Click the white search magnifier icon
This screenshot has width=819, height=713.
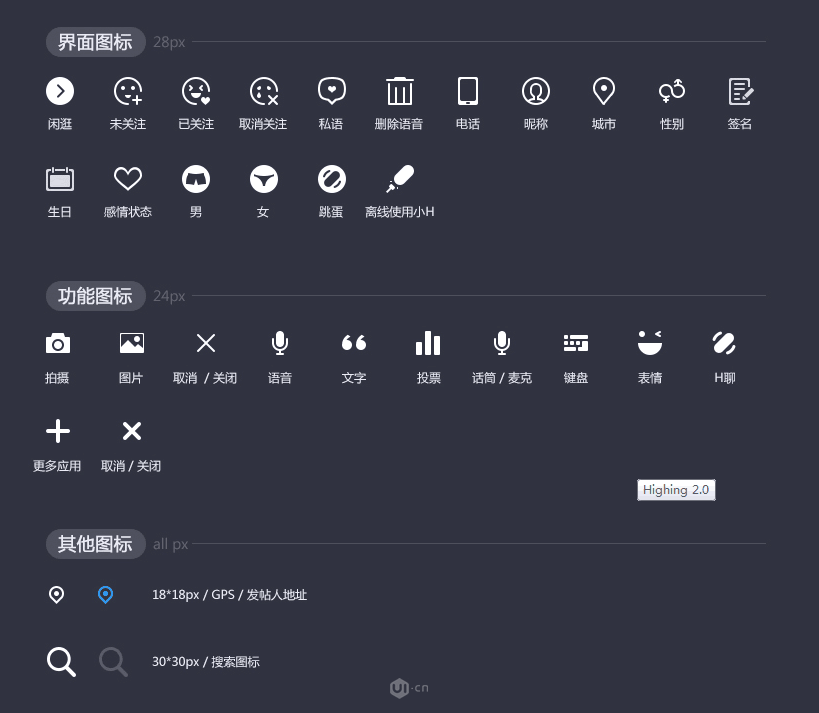(x=61, y=662)
